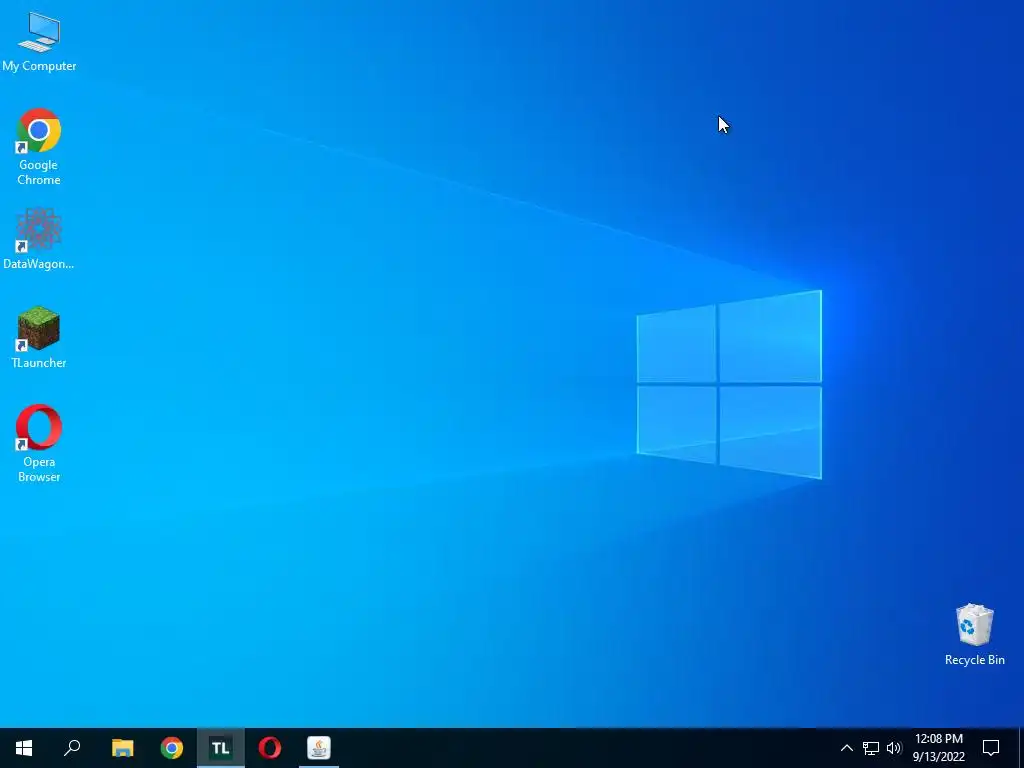Open the clock showing 12:08 PM

pos(938,748)
